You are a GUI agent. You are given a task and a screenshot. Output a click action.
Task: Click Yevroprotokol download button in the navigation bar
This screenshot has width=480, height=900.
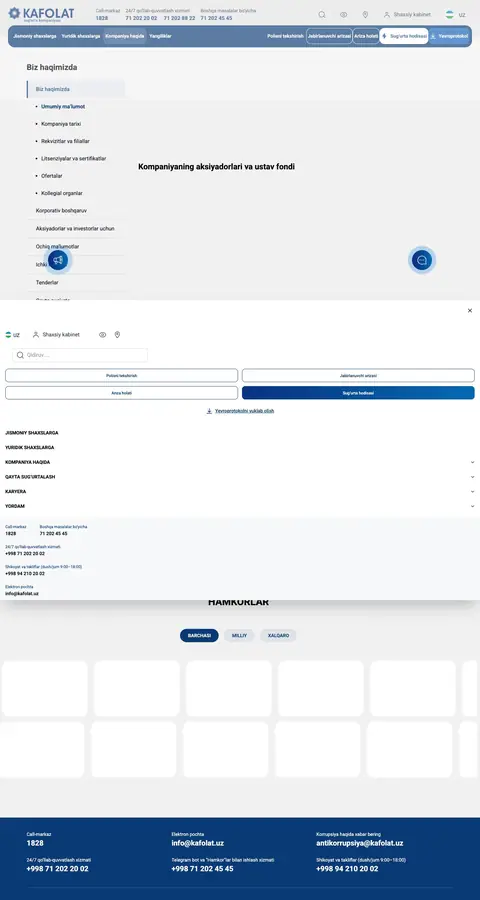point(450,36)
